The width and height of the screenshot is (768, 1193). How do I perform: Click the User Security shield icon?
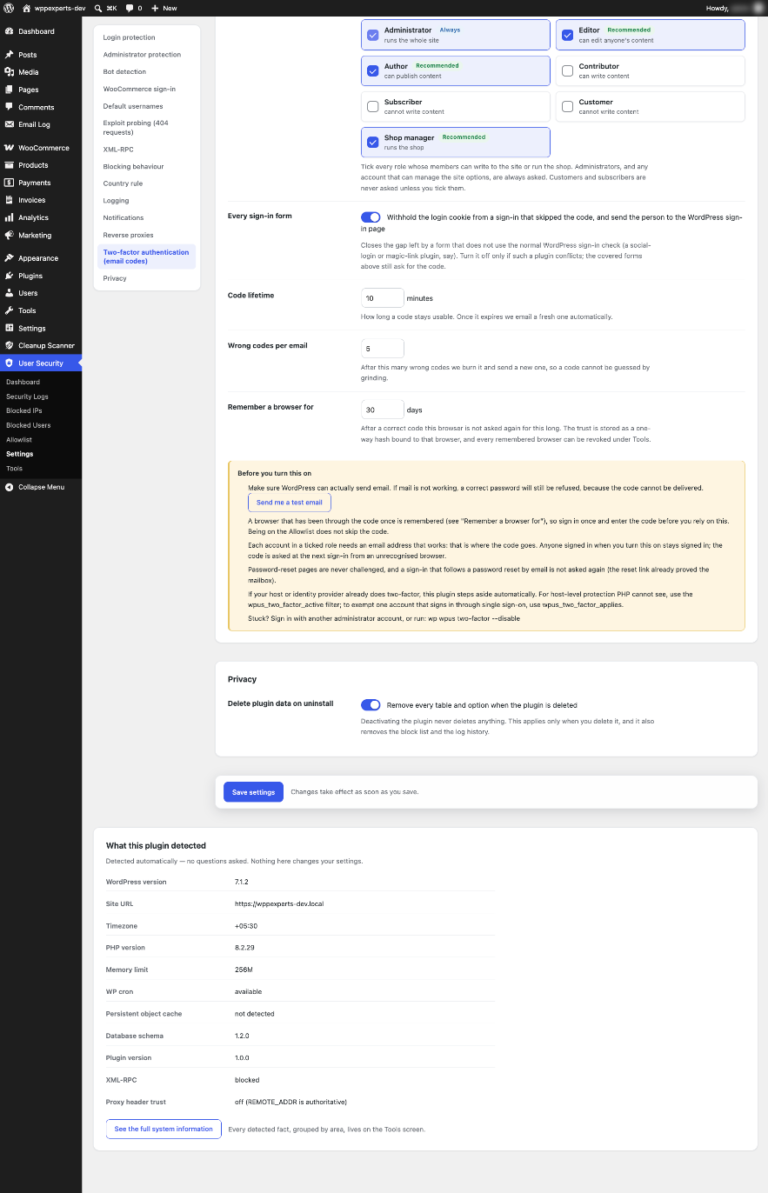coord(9,363)
